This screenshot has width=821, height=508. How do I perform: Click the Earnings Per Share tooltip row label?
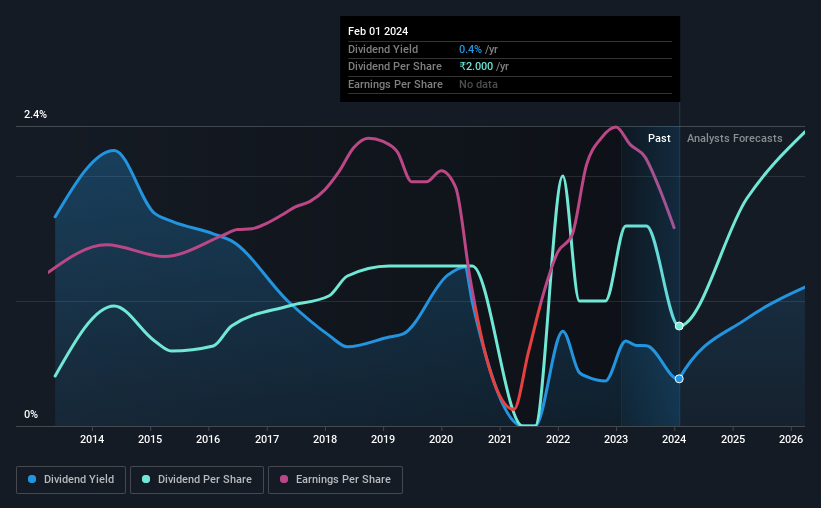click(395, 84)
